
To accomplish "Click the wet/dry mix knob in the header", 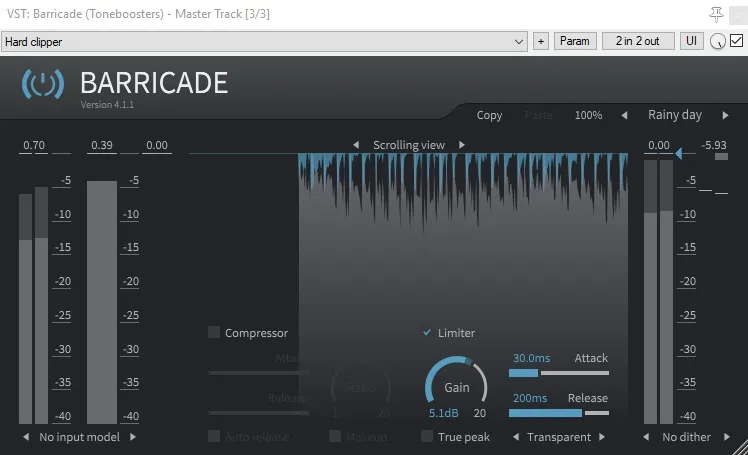I will [x=717, y=41].
